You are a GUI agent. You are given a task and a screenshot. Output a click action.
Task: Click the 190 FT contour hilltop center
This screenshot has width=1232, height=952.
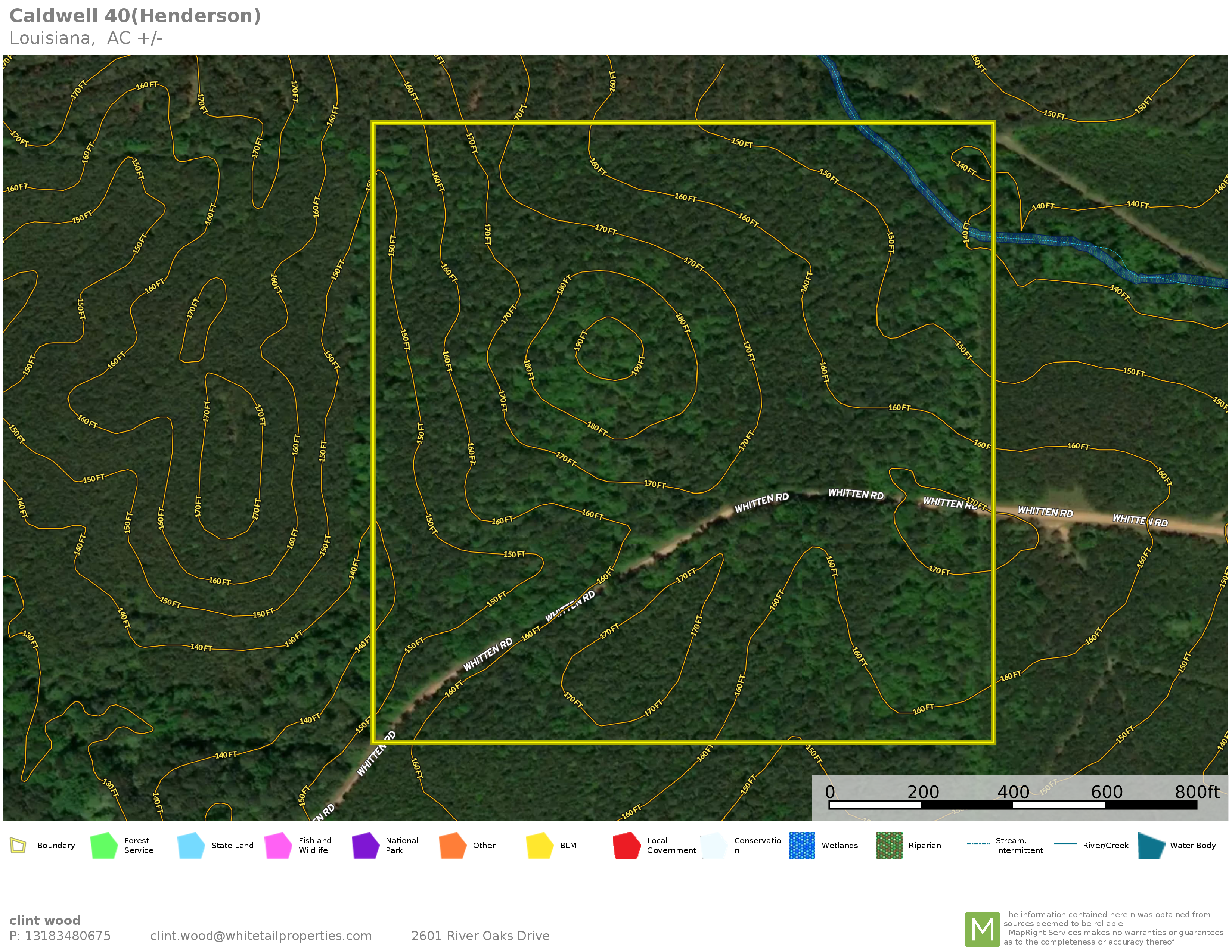(x=609, y=349)
